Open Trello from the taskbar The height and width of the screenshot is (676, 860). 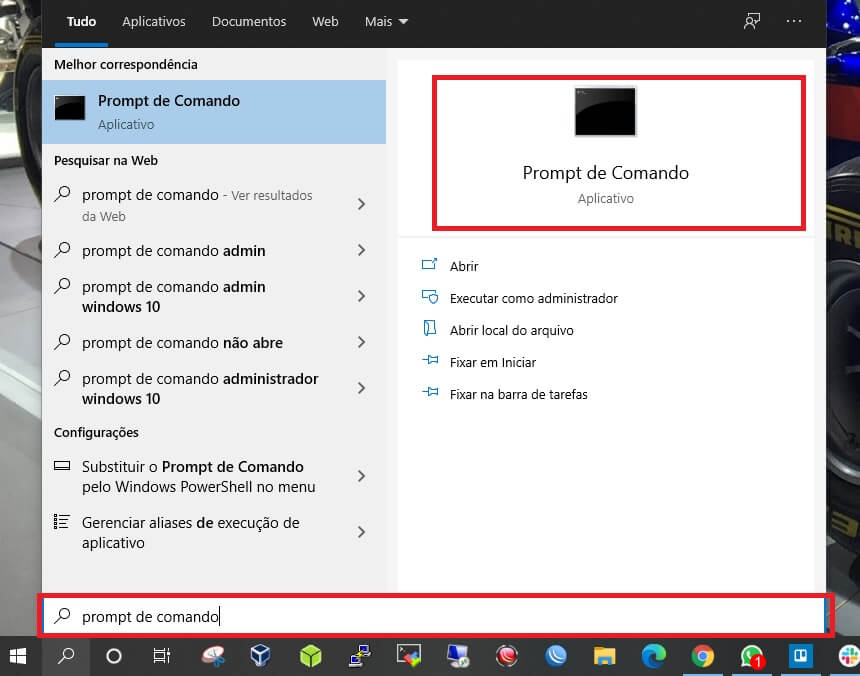pos(800,656)
